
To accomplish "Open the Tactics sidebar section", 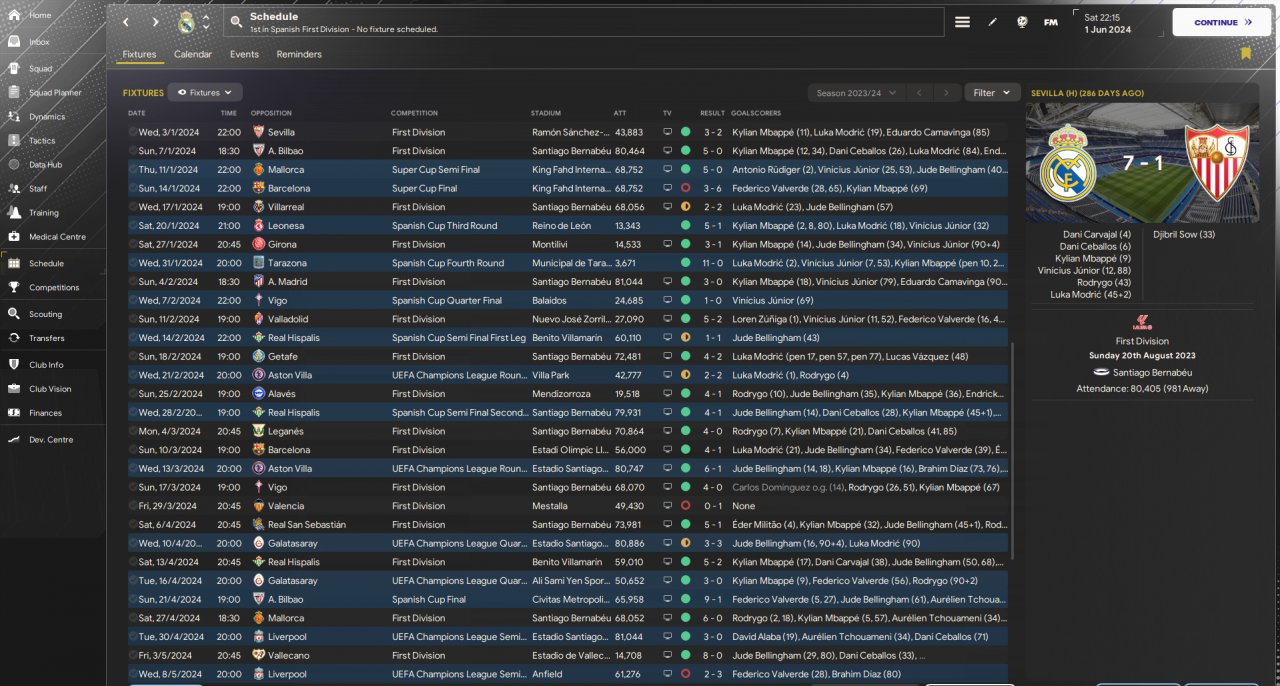I will tap(42, 140).
